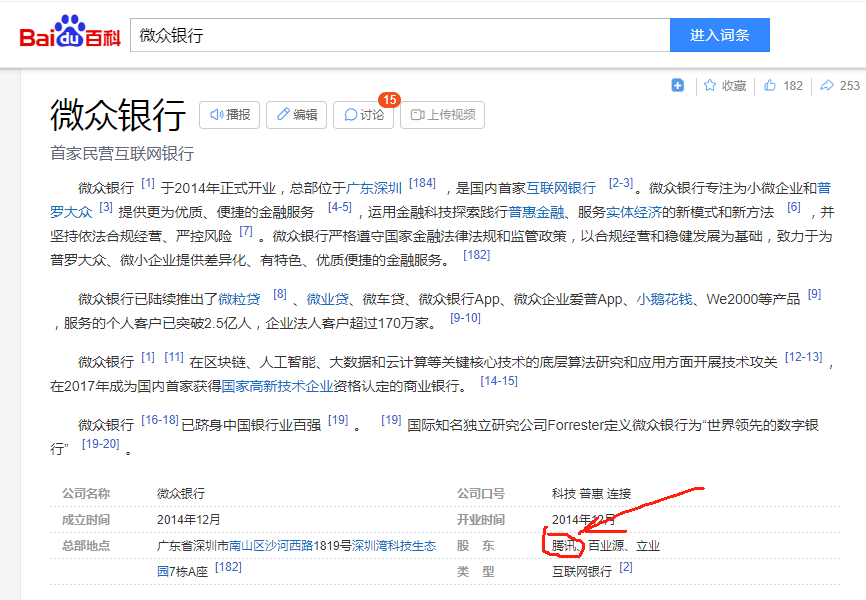Click the reference [11] citation
This screenshot has height=600, width=866.
point(174,357)
